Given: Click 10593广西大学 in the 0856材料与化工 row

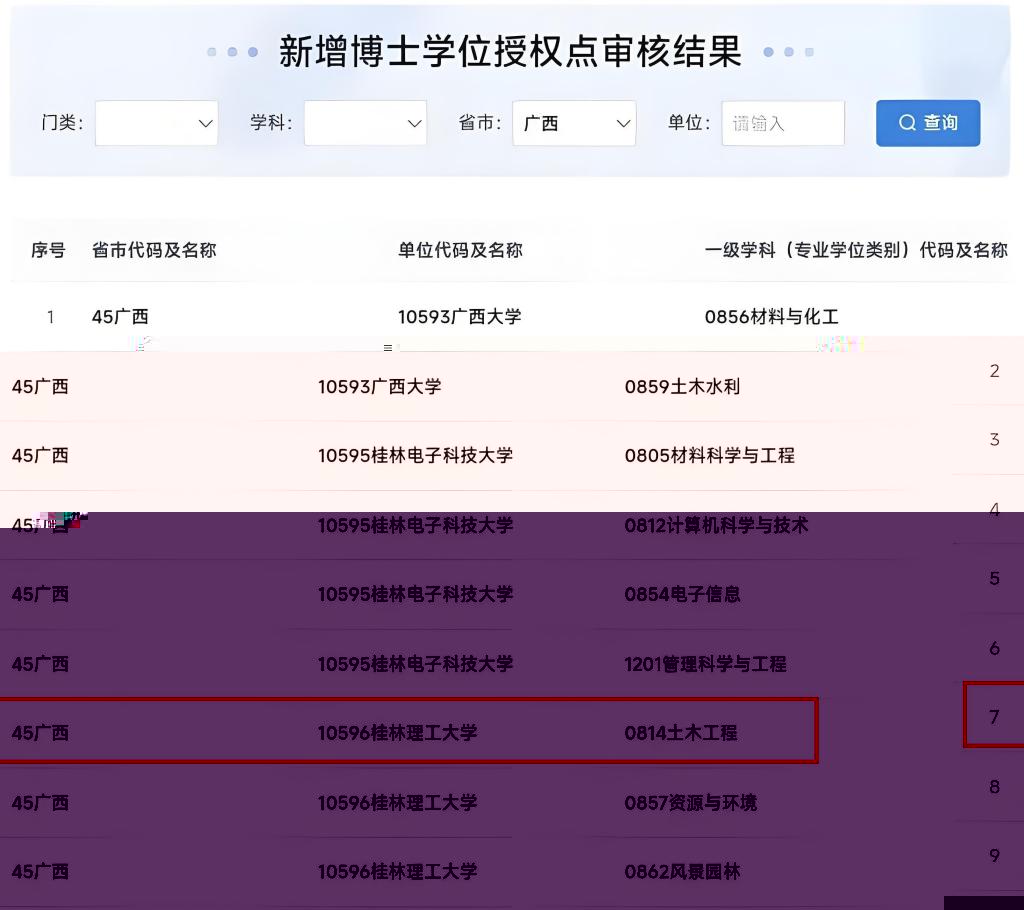Looking at the screenshot, I should (460, 317).
